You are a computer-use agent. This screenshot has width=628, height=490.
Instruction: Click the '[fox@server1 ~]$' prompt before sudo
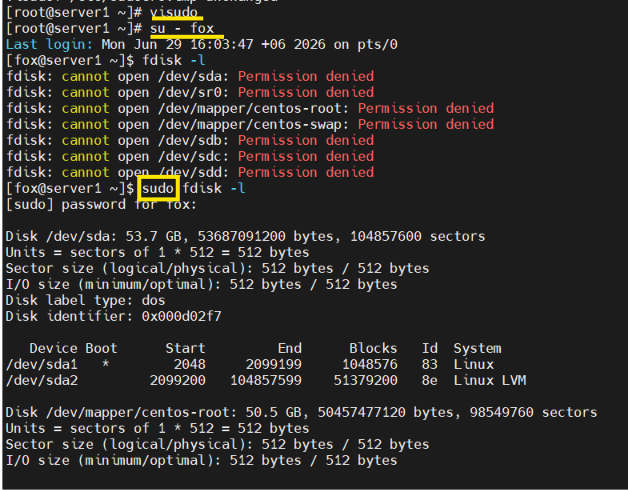[70, 188]
